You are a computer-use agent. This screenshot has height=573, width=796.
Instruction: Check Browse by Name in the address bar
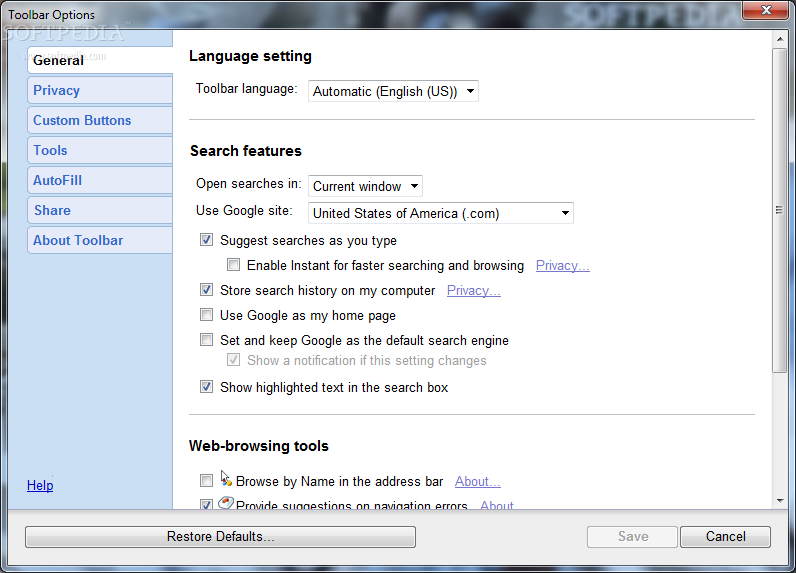206,480
